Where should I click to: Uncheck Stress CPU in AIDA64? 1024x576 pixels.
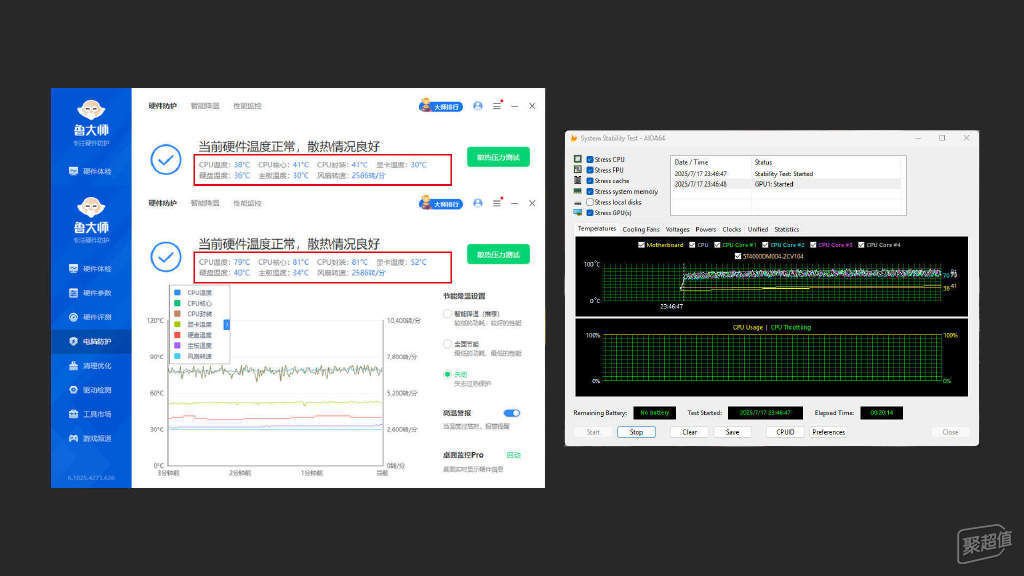click(x=590, y=159)
